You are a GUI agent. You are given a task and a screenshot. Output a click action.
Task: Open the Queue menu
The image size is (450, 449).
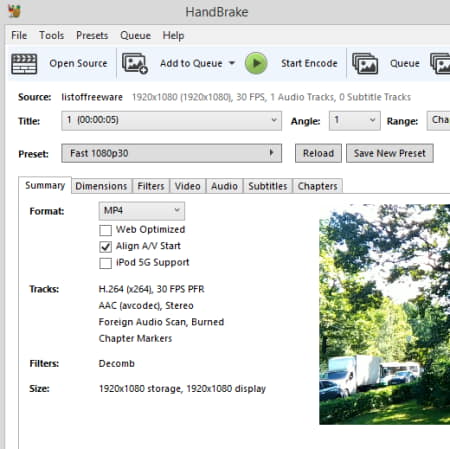pos(135,35)
